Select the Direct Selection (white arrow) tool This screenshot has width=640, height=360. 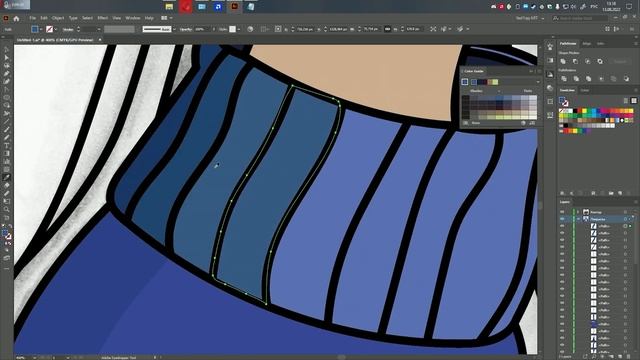click(x=7, y=58)
